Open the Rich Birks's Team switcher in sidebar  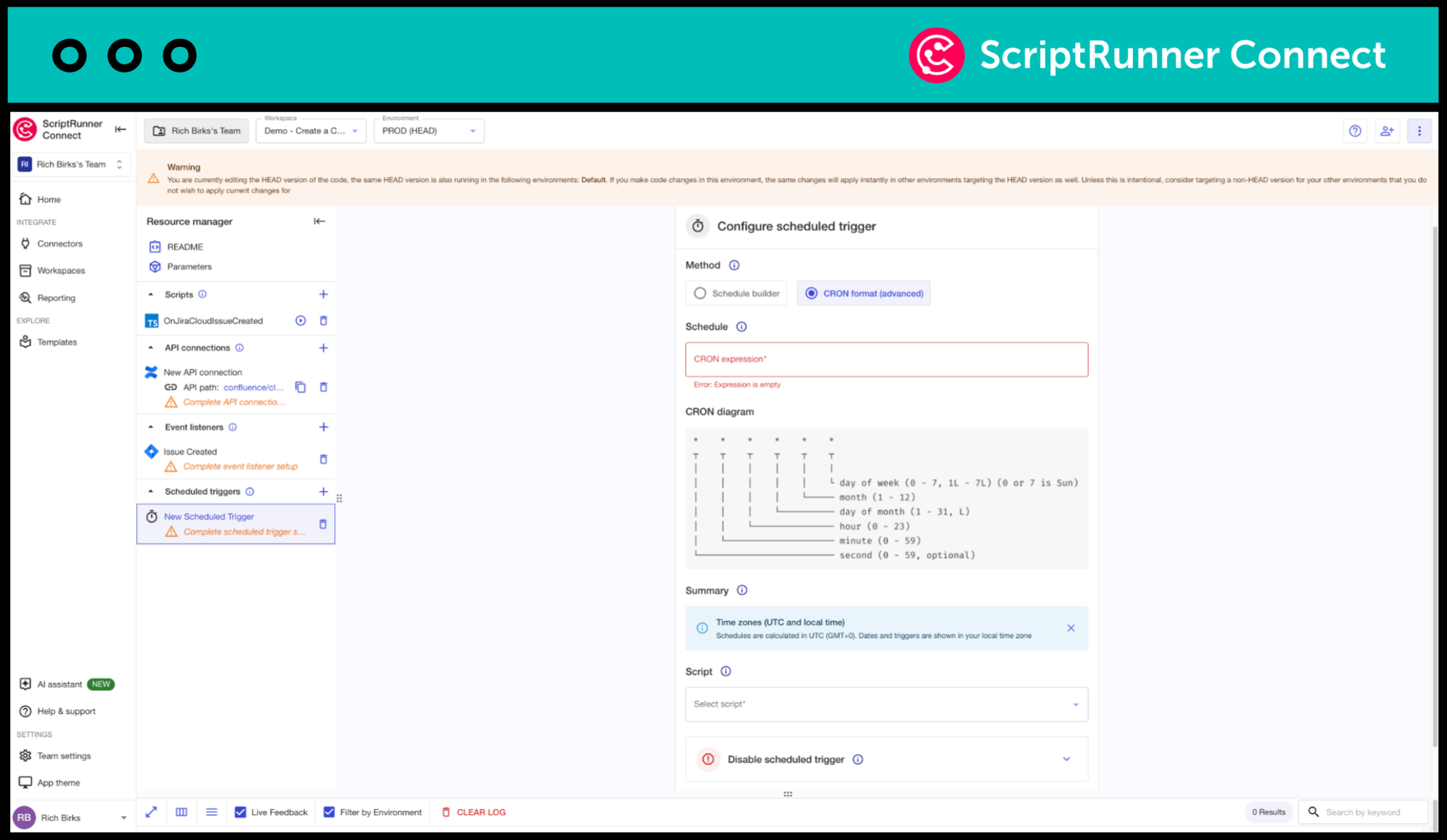(x=72, y=165)
